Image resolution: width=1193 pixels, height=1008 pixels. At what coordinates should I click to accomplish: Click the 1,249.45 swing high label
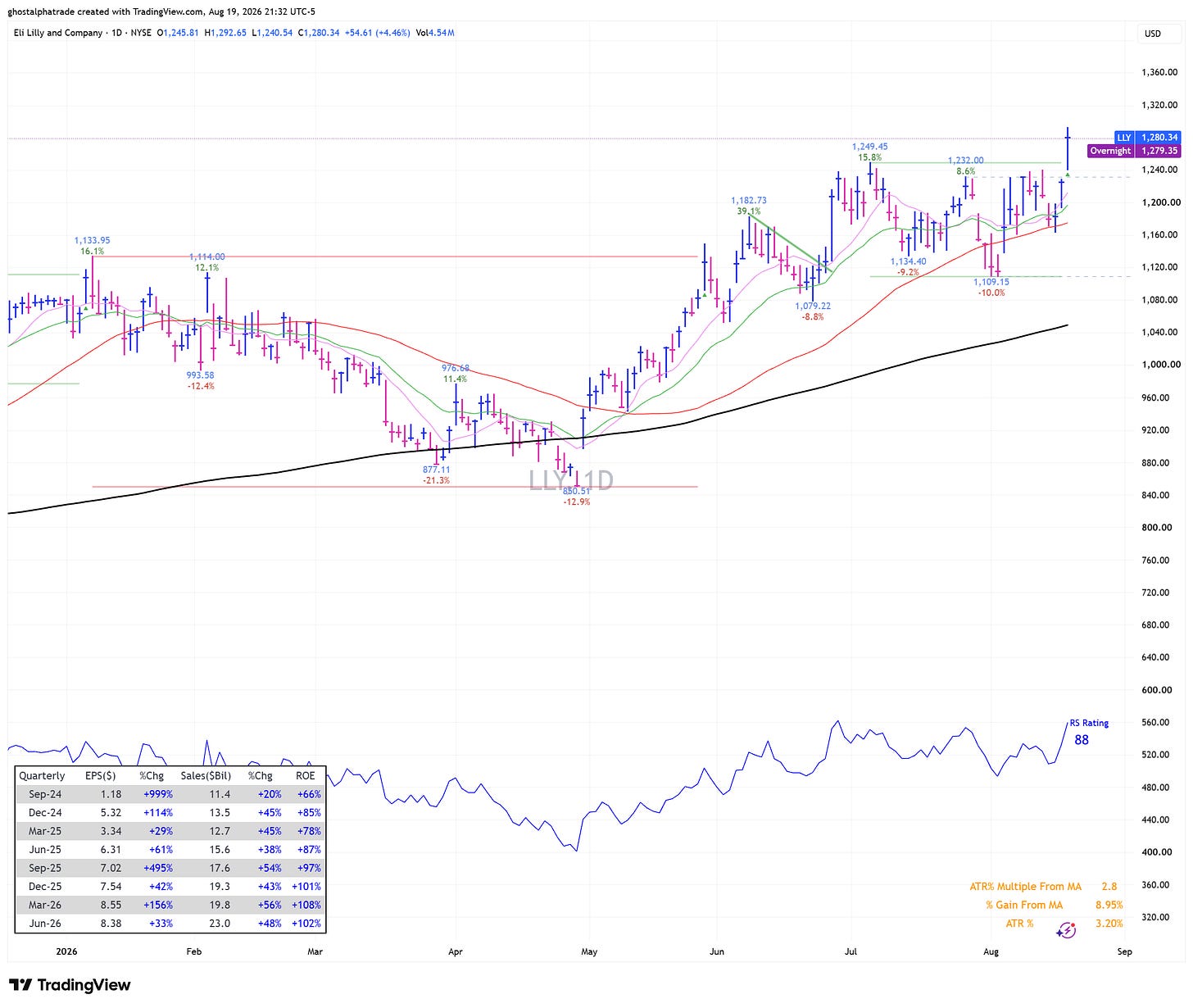click(870, 147)
